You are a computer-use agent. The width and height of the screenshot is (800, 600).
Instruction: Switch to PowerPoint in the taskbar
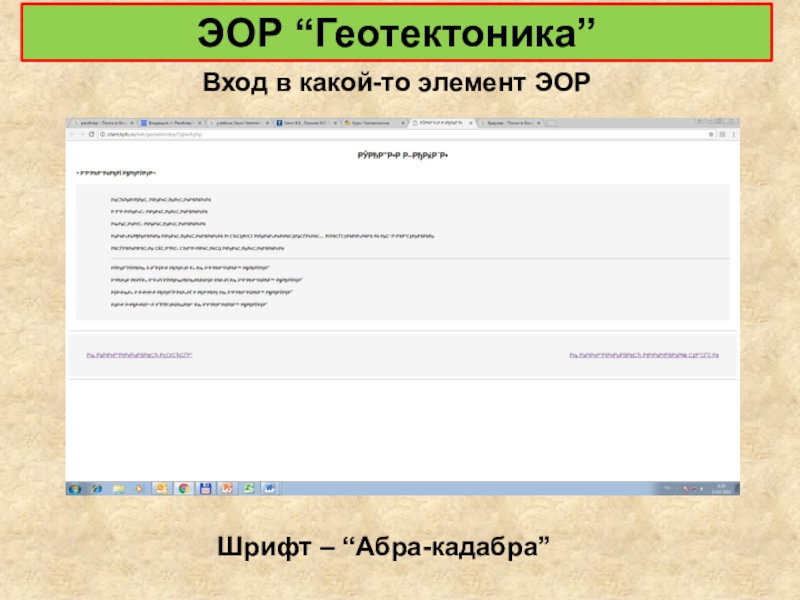[227, 489]
